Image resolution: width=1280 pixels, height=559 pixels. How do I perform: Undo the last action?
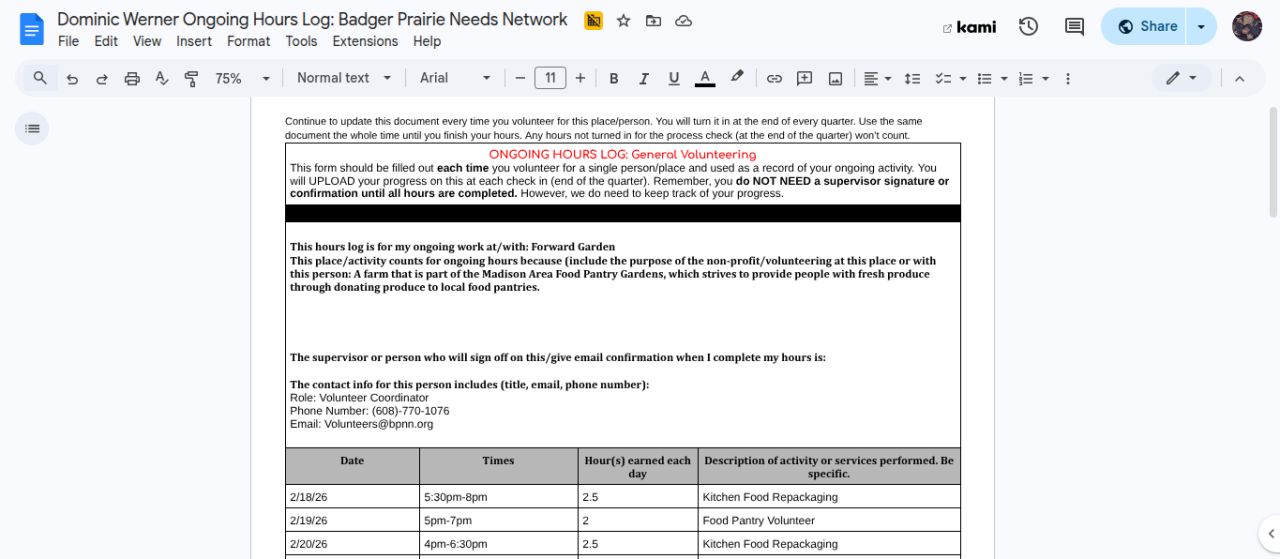click(x=72, y=78)
